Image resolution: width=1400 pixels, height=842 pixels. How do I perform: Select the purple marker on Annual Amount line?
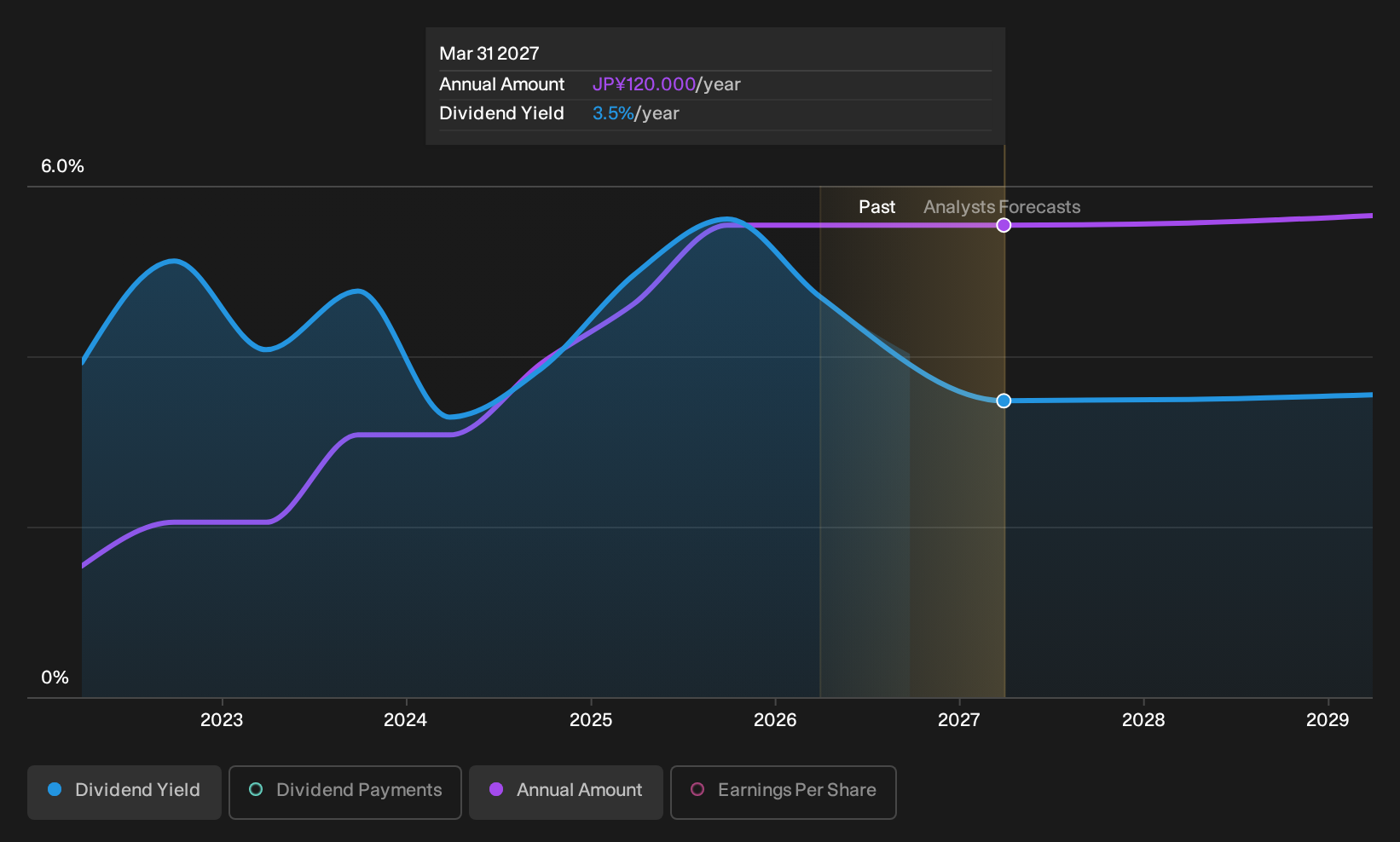click(1004, 225)
